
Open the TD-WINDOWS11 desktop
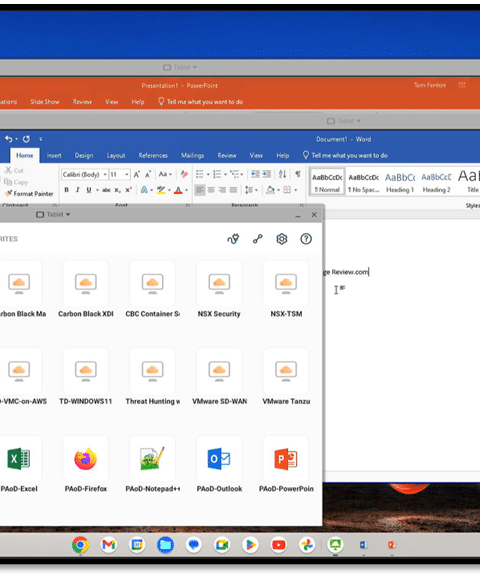[86, 371]
